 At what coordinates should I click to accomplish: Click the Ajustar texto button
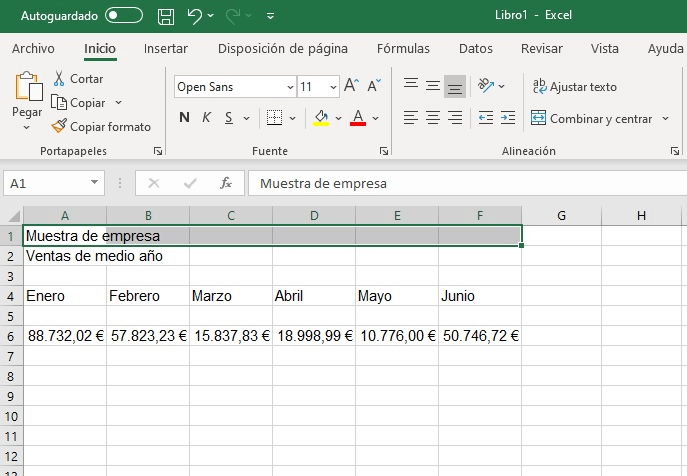(x=574, y=87)
